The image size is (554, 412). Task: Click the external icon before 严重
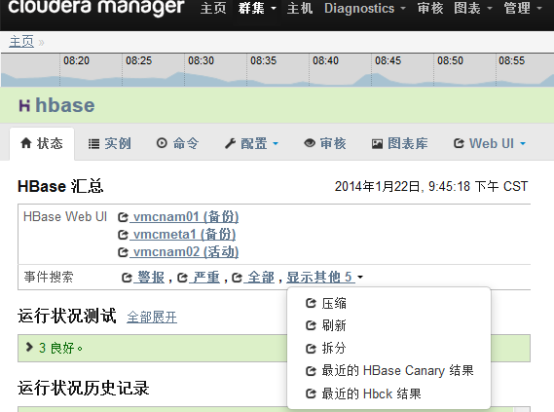(182, 278)
